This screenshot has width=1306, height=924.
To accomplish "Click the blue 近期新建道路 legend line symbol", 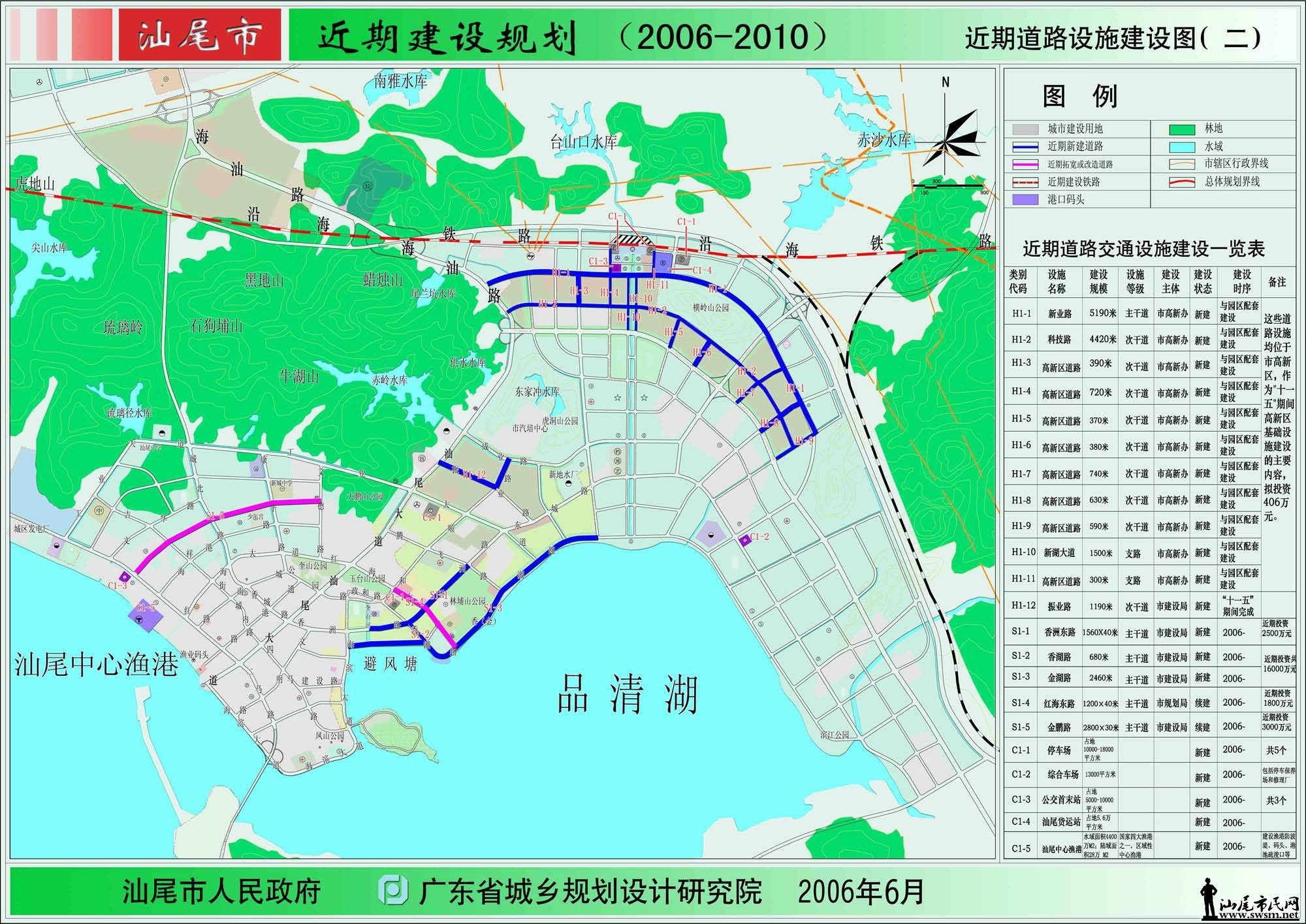I will (x=1025, y=147).
